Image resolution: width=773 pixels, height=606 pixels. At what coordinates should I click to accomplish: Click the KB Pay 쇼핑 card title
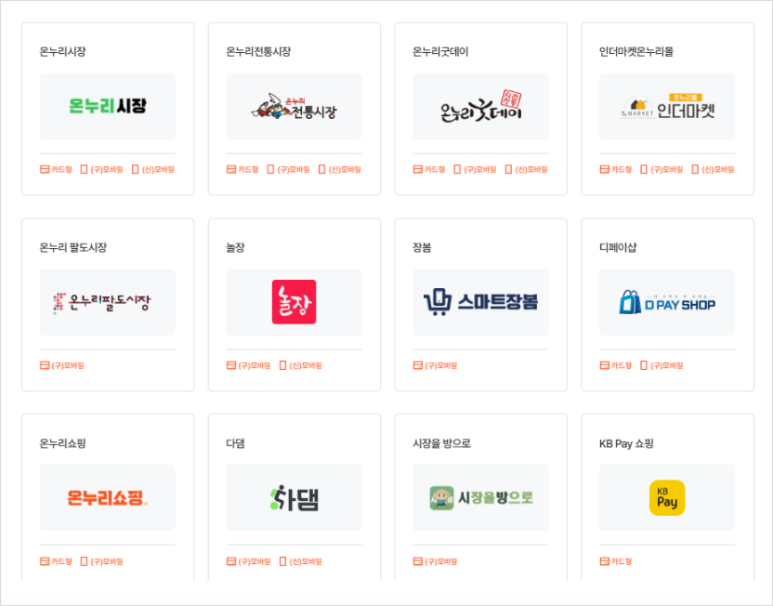coord(626,443)
